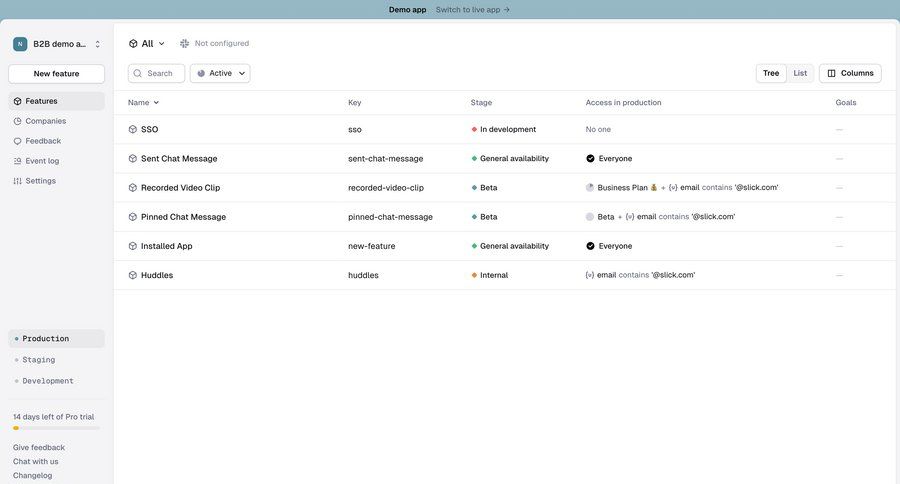This screenshot has height=484, width=900.
Task: Open the Active filter dropdown
Action: click(220, 73)
